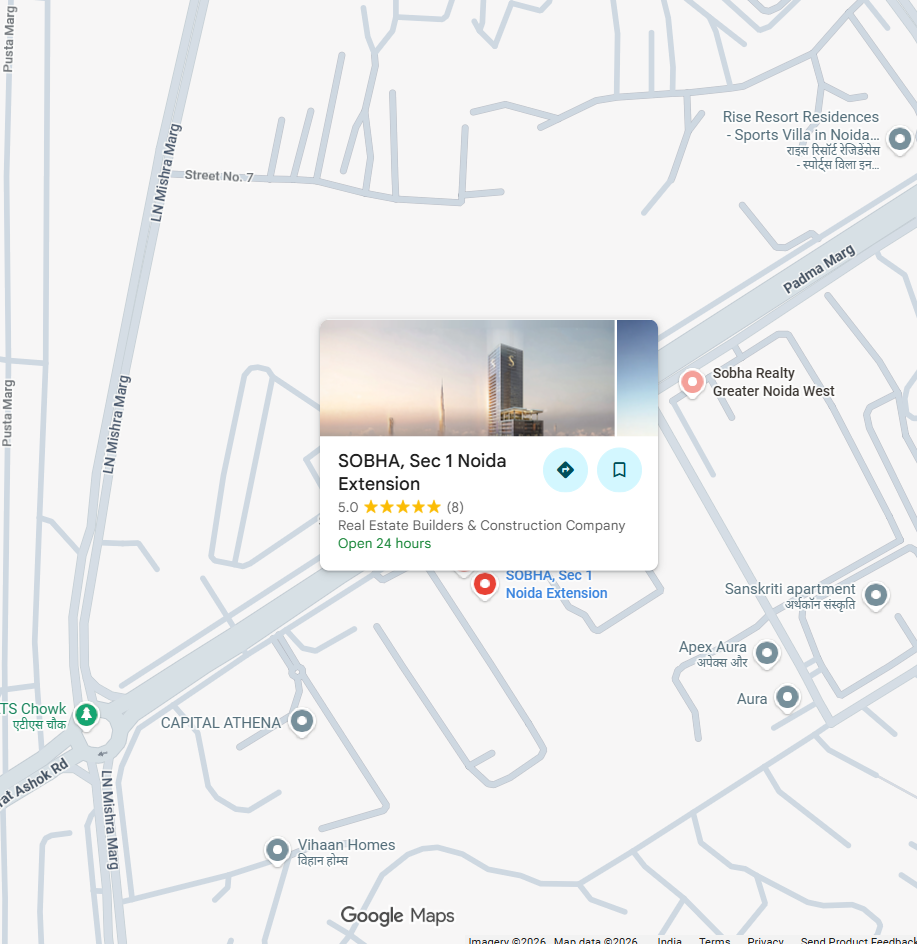Click the Directions icon in the place card
The height and width of the screenshot is (944, 917).
pyautogui.click(x=565, y=470)
